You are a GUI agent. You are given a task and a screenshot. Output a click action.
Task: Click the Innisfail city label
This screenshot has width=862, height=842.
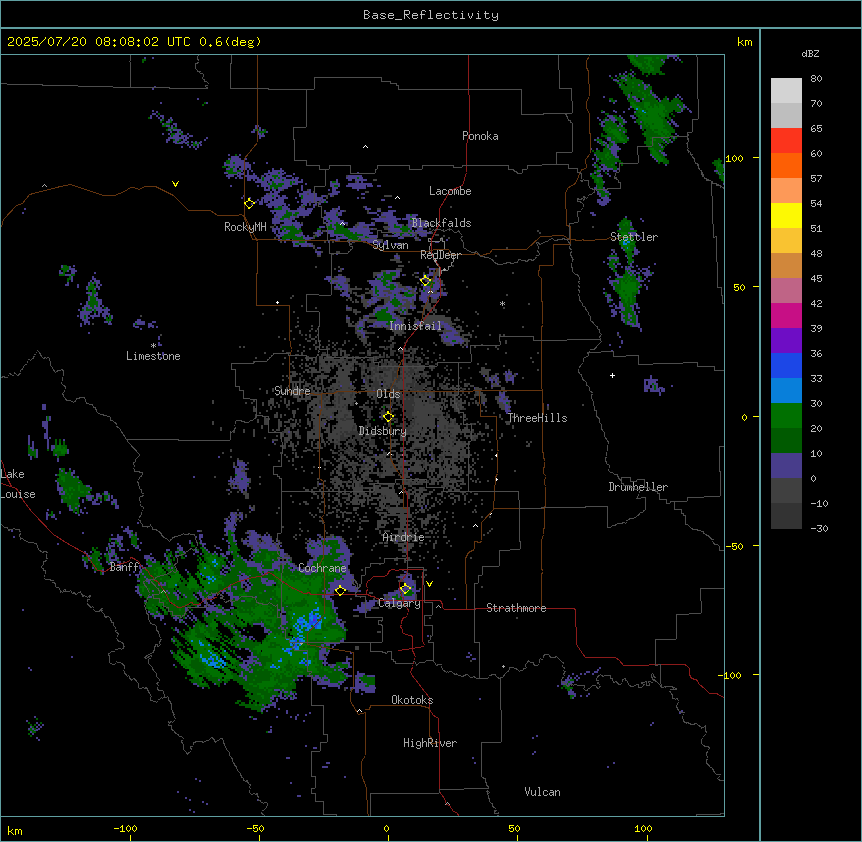click(416, 326)
